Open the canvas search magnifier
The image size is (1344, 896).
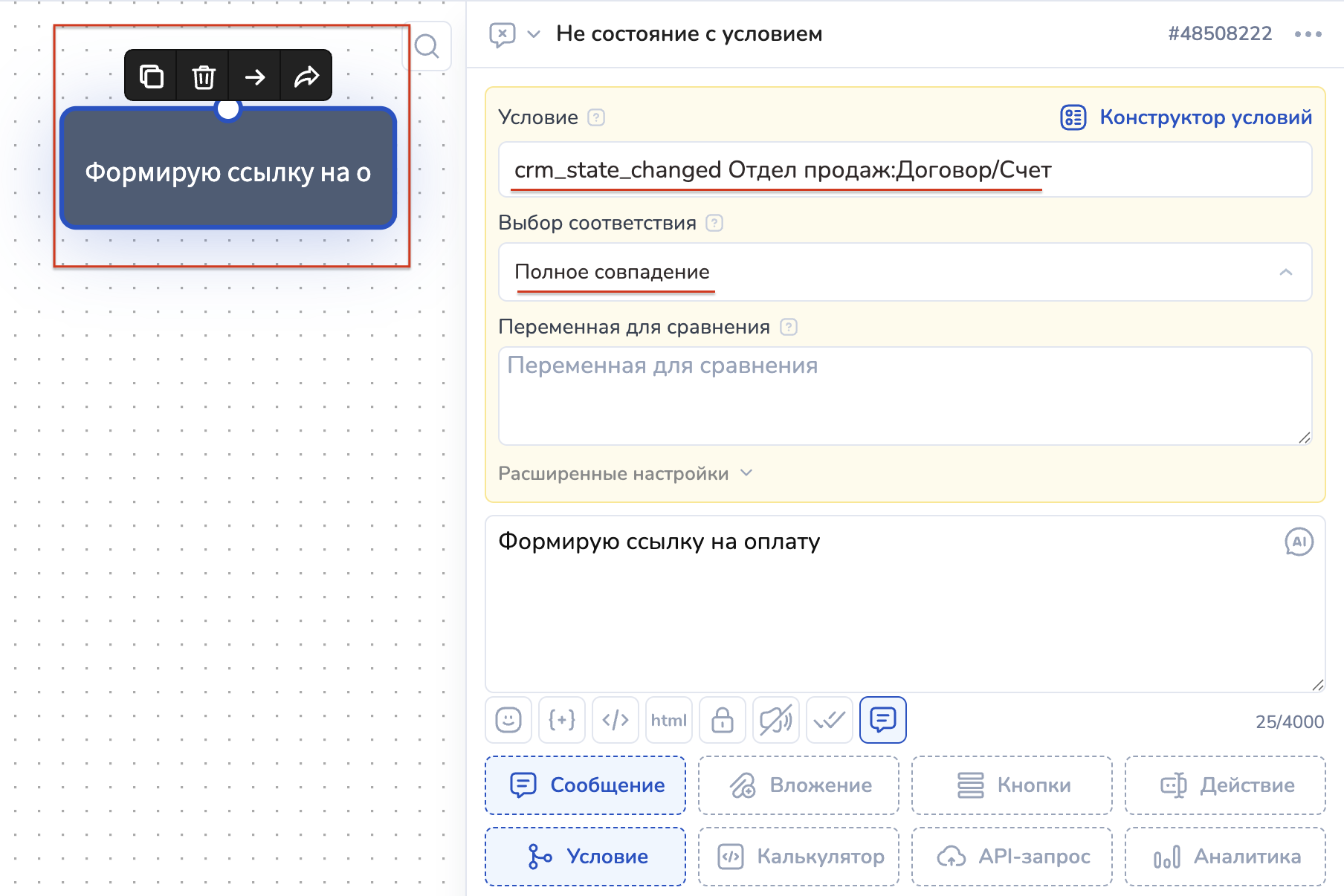pos(427,47)
